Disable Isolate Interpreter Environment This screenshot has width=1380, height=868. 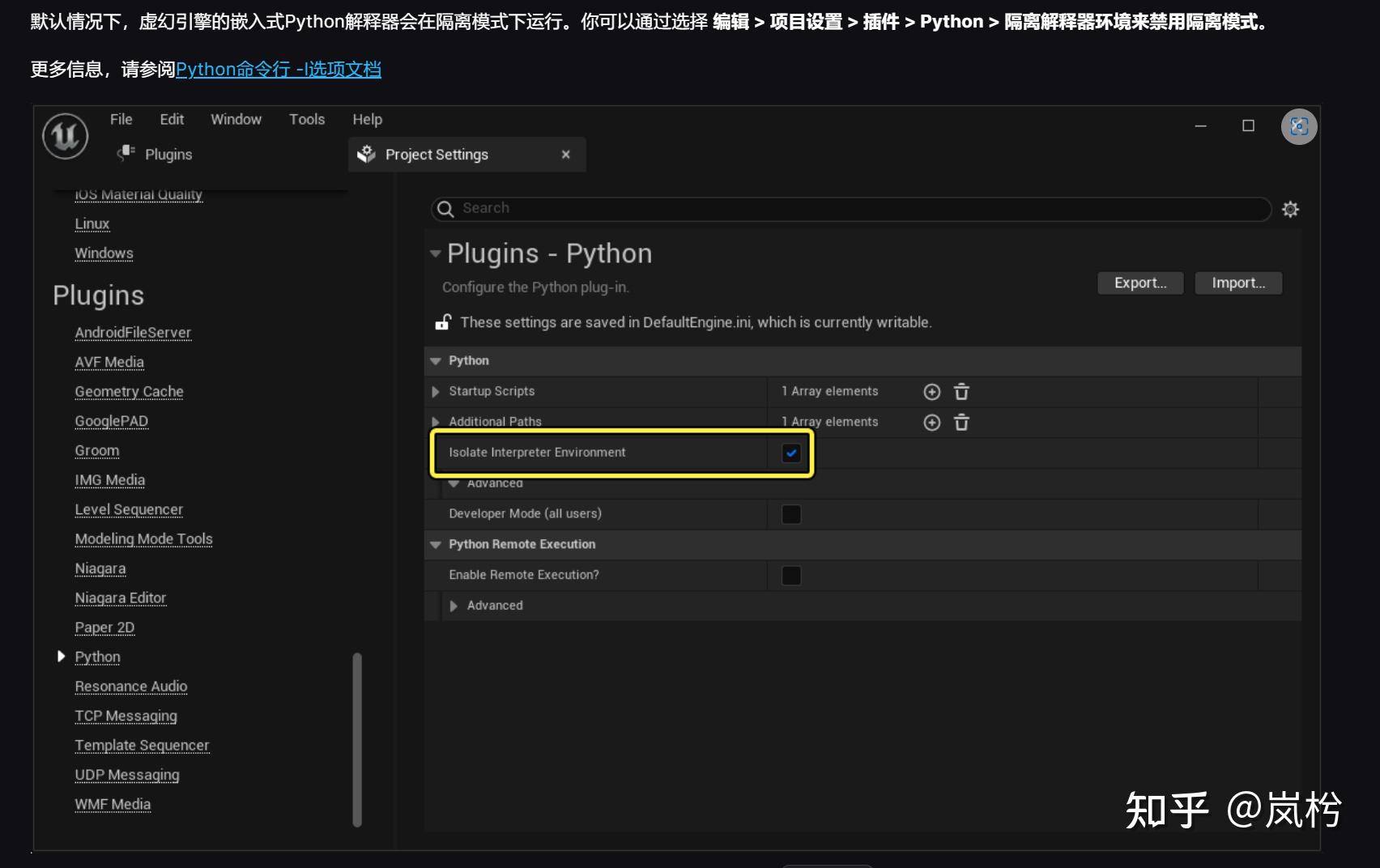(x=790, y=453)
